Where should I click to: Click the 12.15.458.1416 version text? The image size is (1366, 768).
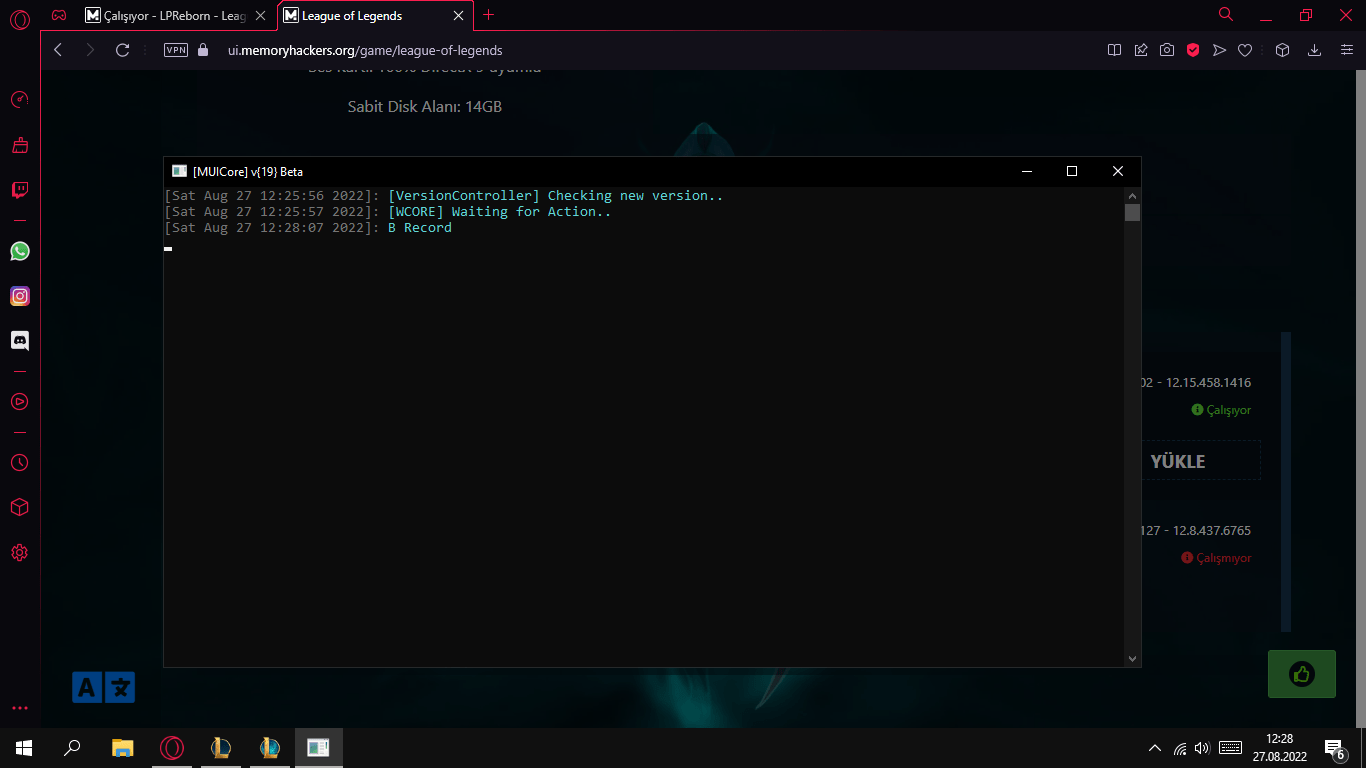[1209, 382]
